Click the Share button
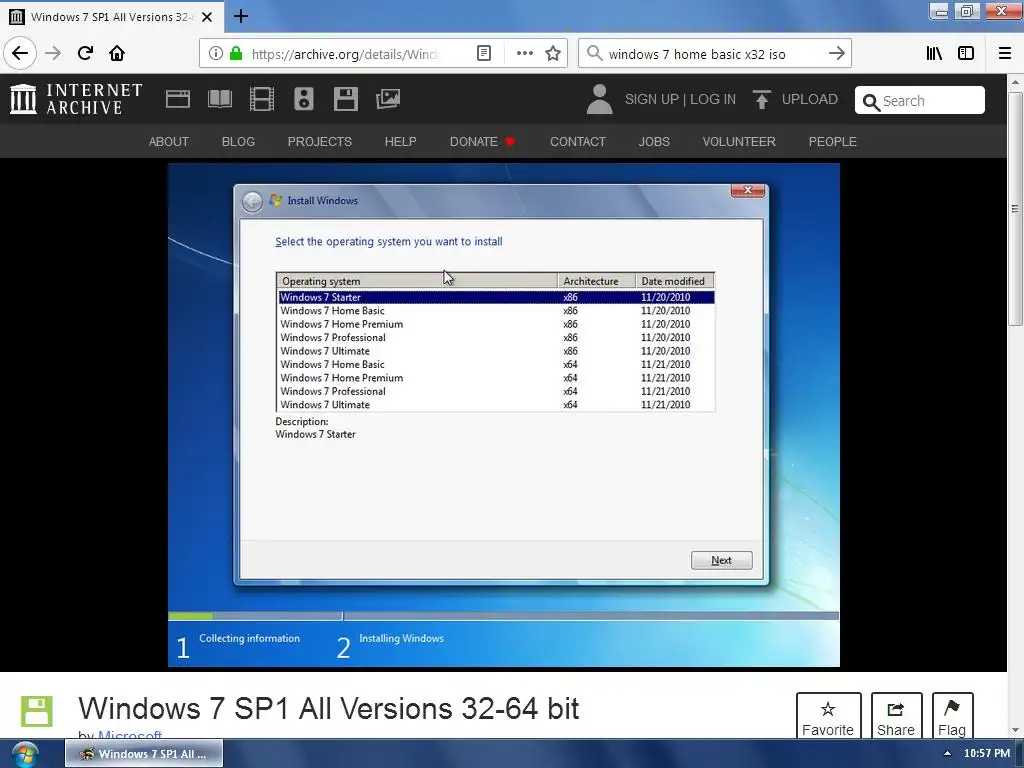This screenshot has height=768, width=1024. pos(896,717)
